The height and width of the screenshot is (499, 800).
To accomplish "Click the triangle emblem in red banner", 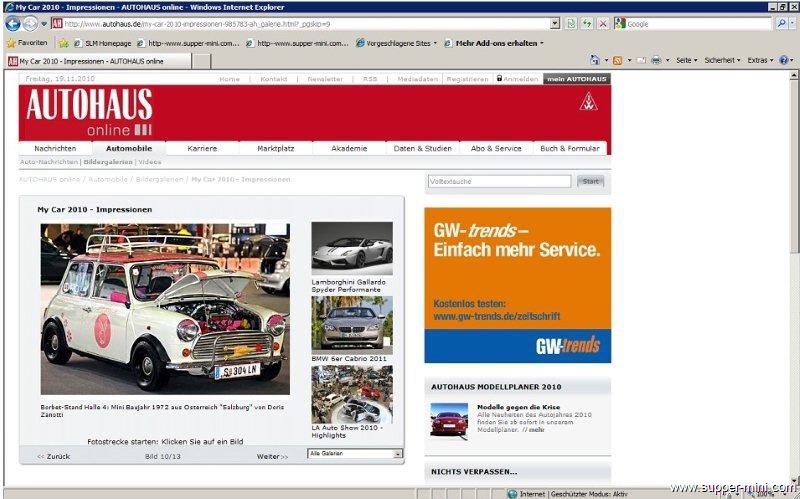I will (588, 102).
